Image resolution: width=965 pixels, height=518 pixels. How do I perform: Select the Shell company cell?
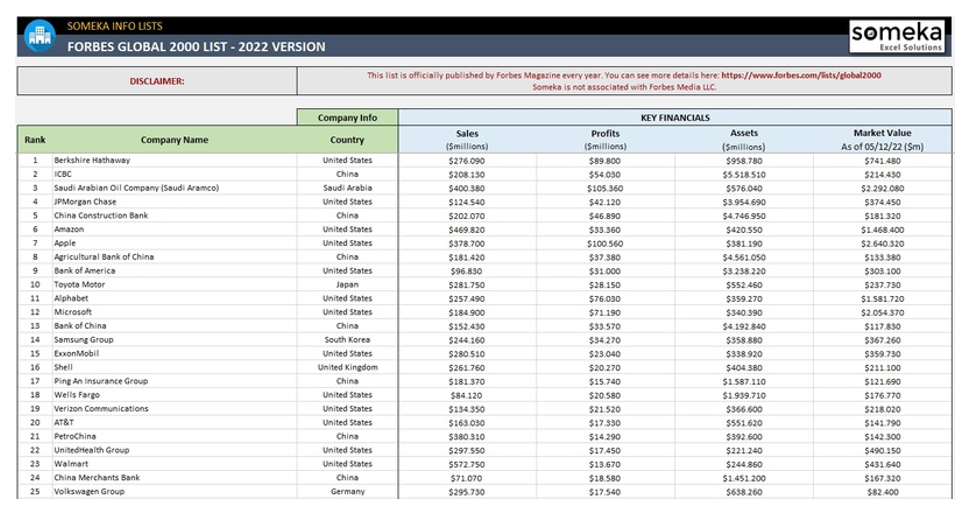tap(174, 367)
